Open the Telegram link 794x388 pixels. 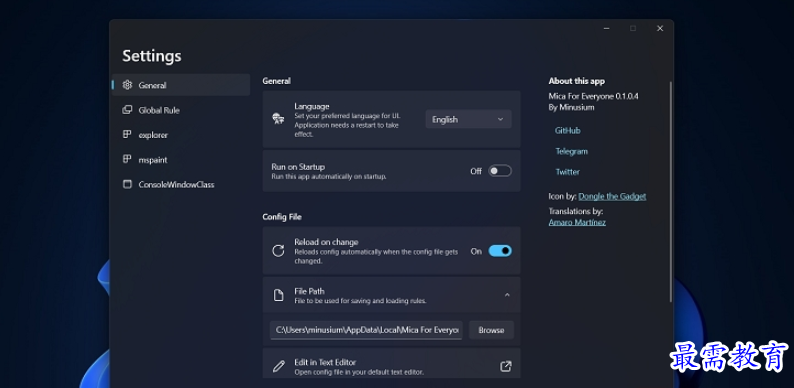571,151
